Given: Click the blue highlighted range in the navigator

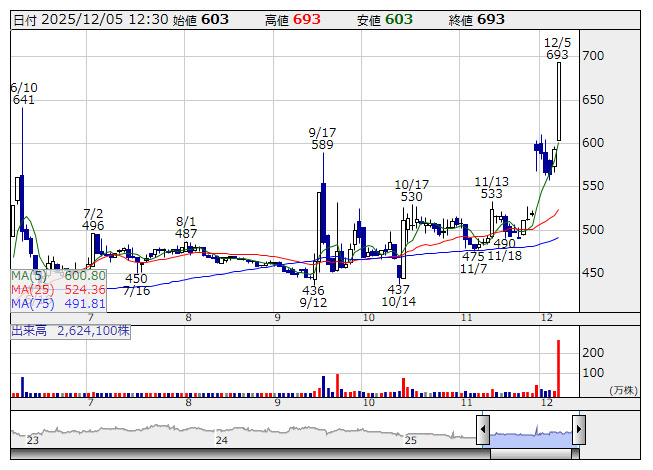Looking at the screenshot, I should click(530, 431).
